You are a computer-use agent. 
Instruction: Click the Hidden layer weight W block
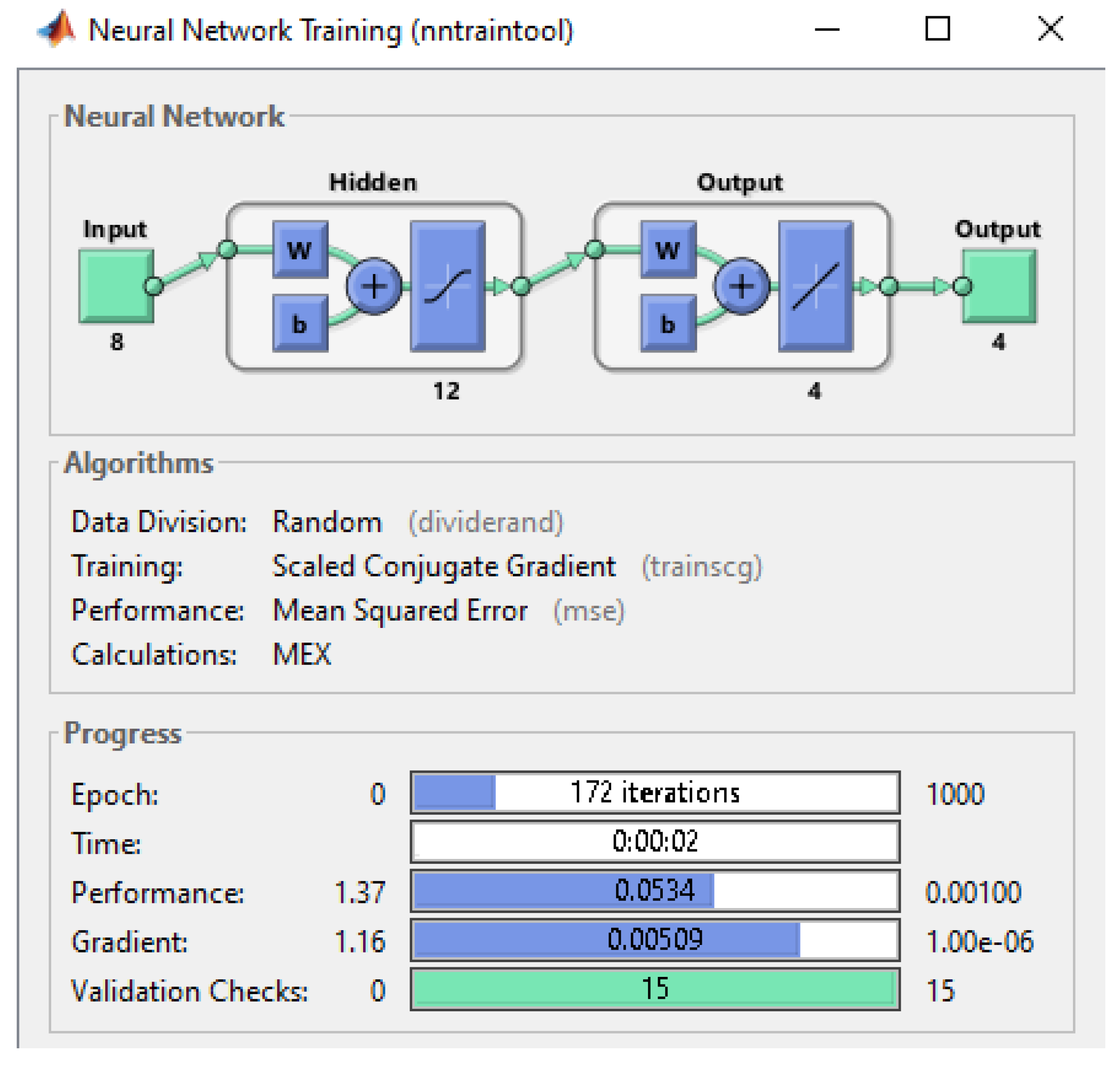[300, 249]
